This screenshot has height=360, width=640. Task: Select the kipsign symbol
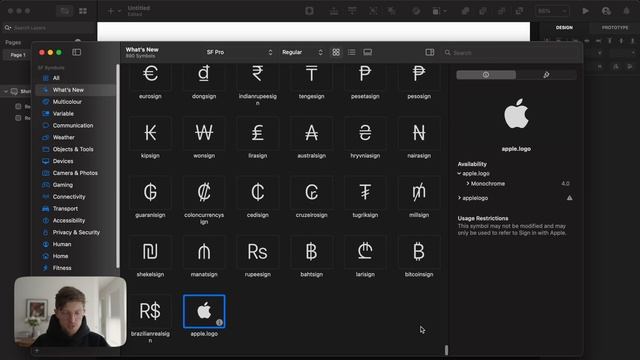150,133
